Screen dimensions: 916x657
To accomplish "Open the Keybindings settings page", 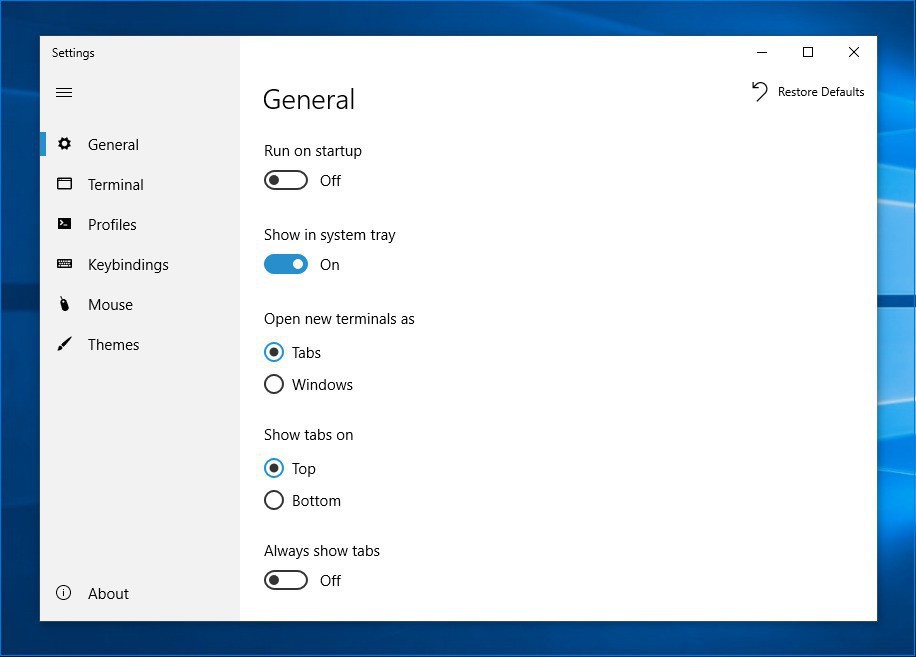I will (128, 264).
